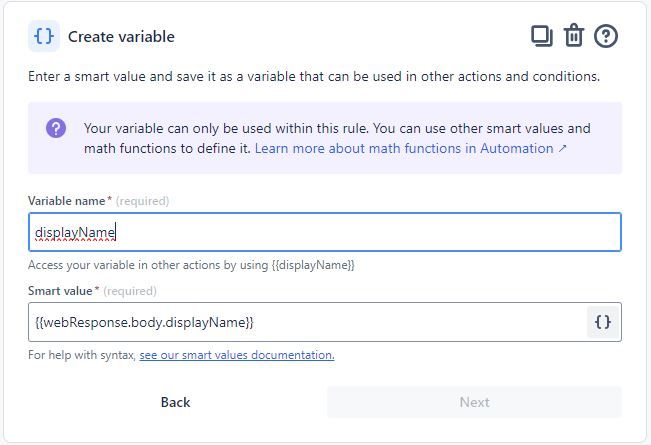Click the purple info question mark icon
The height and width of the screenshot is (445, 651).
pos(57,129)
